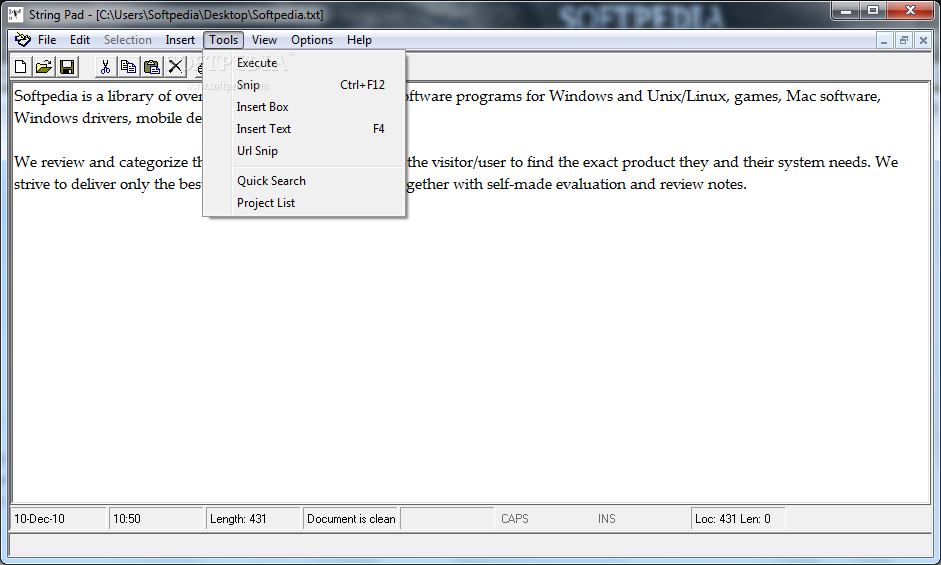Click the Open folder toolbar icon
Screen dimensions: 941x565
point(44,67)
